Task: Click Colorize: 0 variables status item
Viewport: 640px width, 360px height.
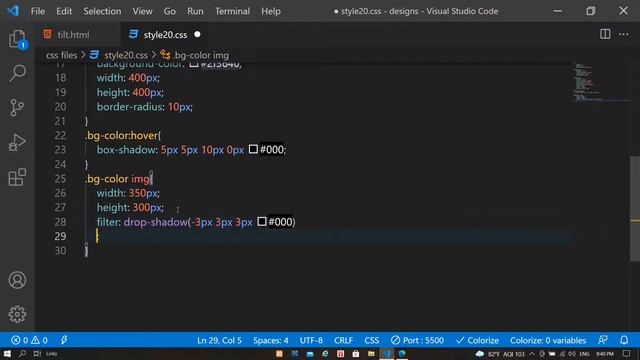Action: 548,340
